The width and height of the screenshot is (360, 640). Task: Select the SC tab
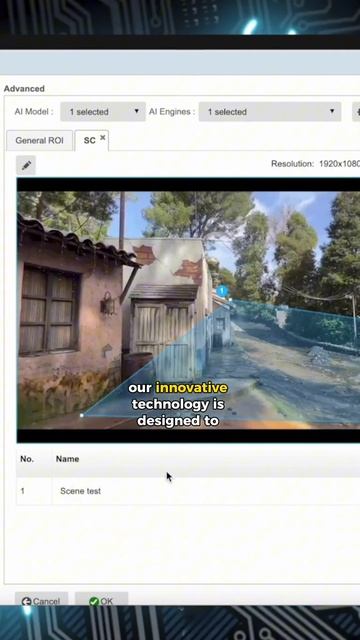pyautogui.click(x=89, y=140)
